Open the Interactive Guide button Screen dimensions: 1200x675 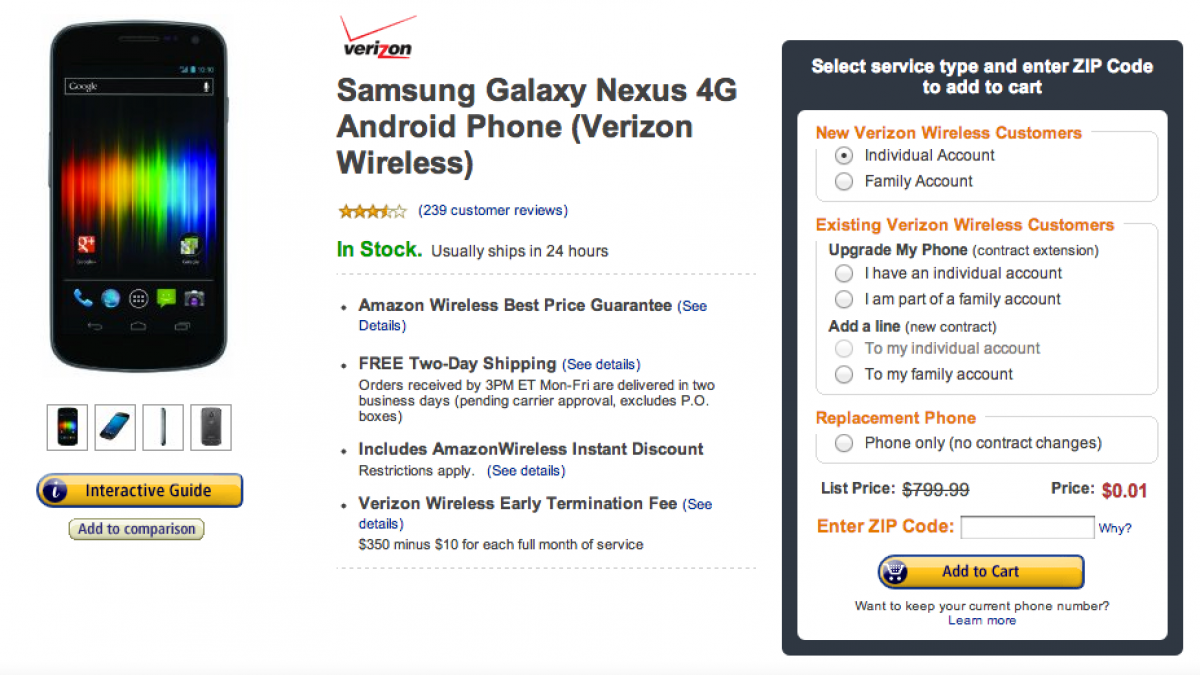140,491
